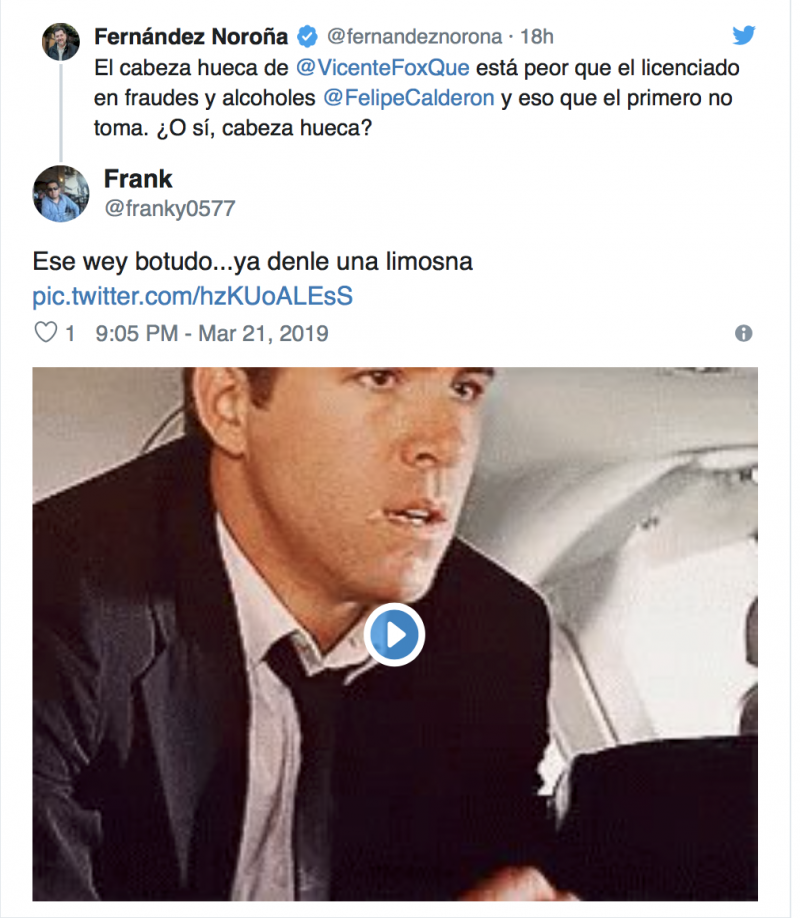Image resolution: width=800 pixels, height=918 pixels.
Task: Click the "Ese wey botudo" tweet text
Action: click(x=252, y=262)
